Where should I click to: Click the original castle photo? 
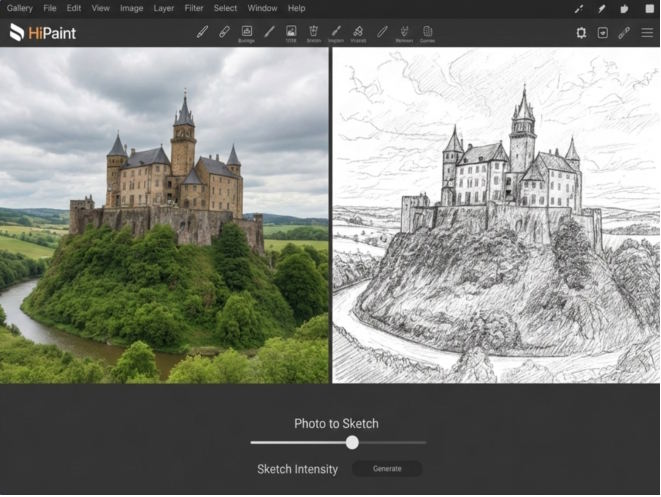(x=164, y=215)
